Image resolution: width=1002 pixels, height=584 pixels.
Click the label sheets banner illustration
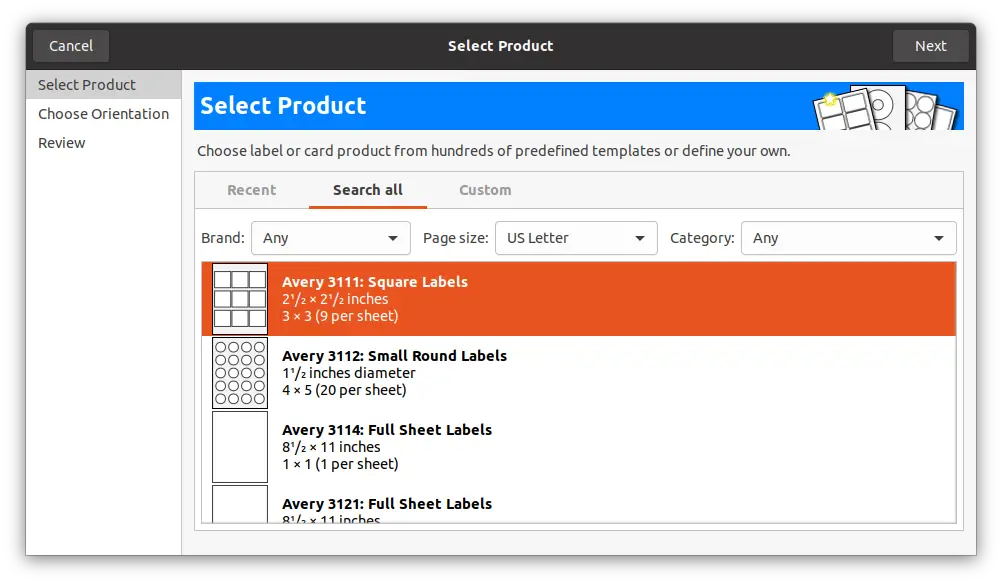885,107
